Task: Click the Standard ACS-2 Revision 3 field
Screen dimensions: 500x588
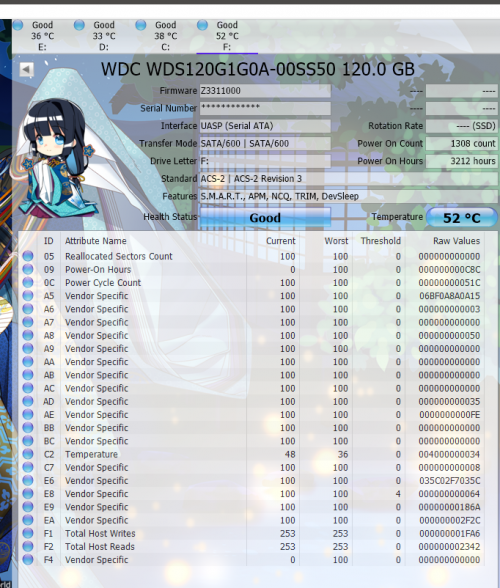Action: [348, 179]
